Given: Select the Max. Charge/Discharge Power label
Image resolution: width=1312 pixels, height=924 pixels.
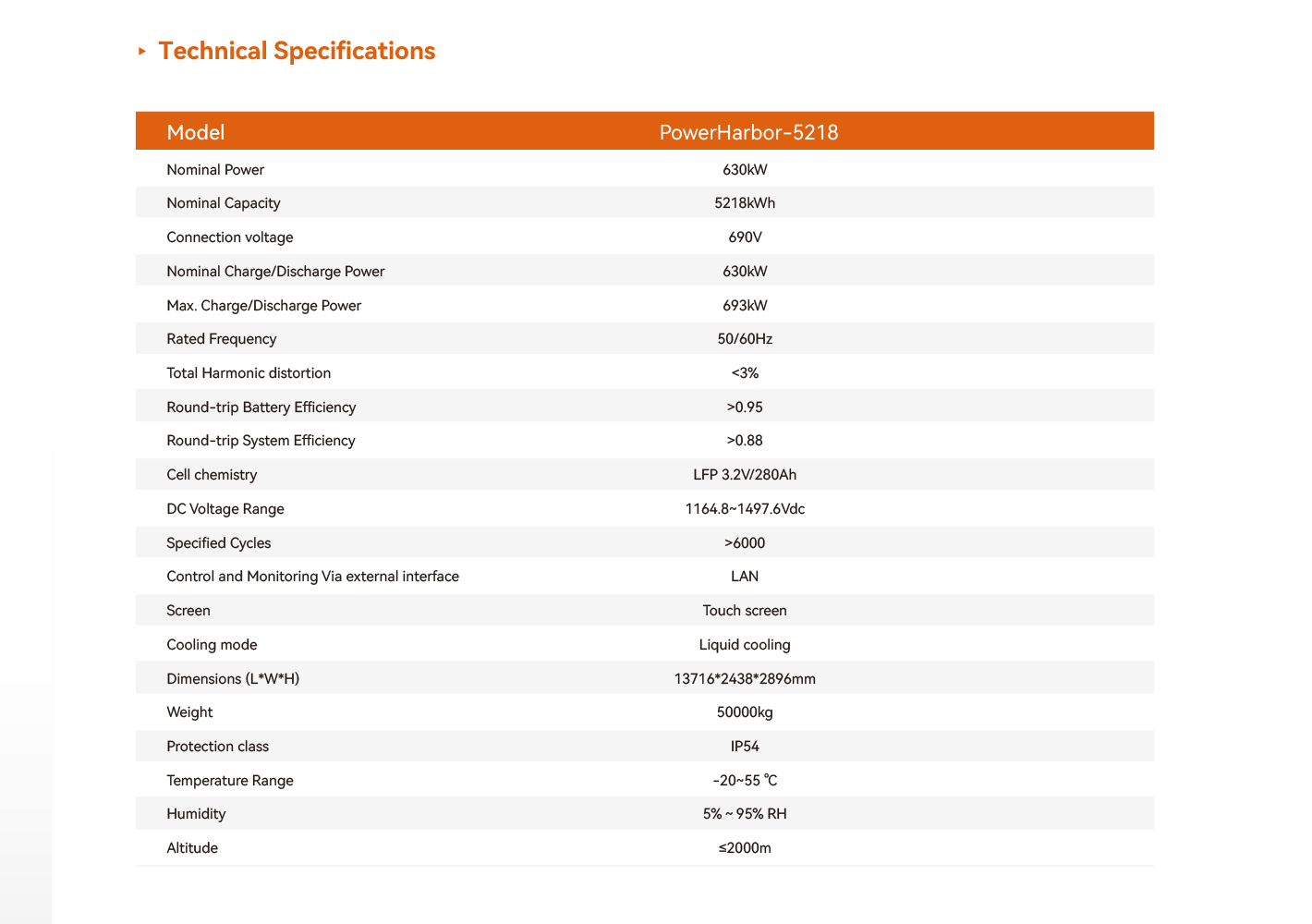Looking at the screenshot, I should click(x=264, y=306).
